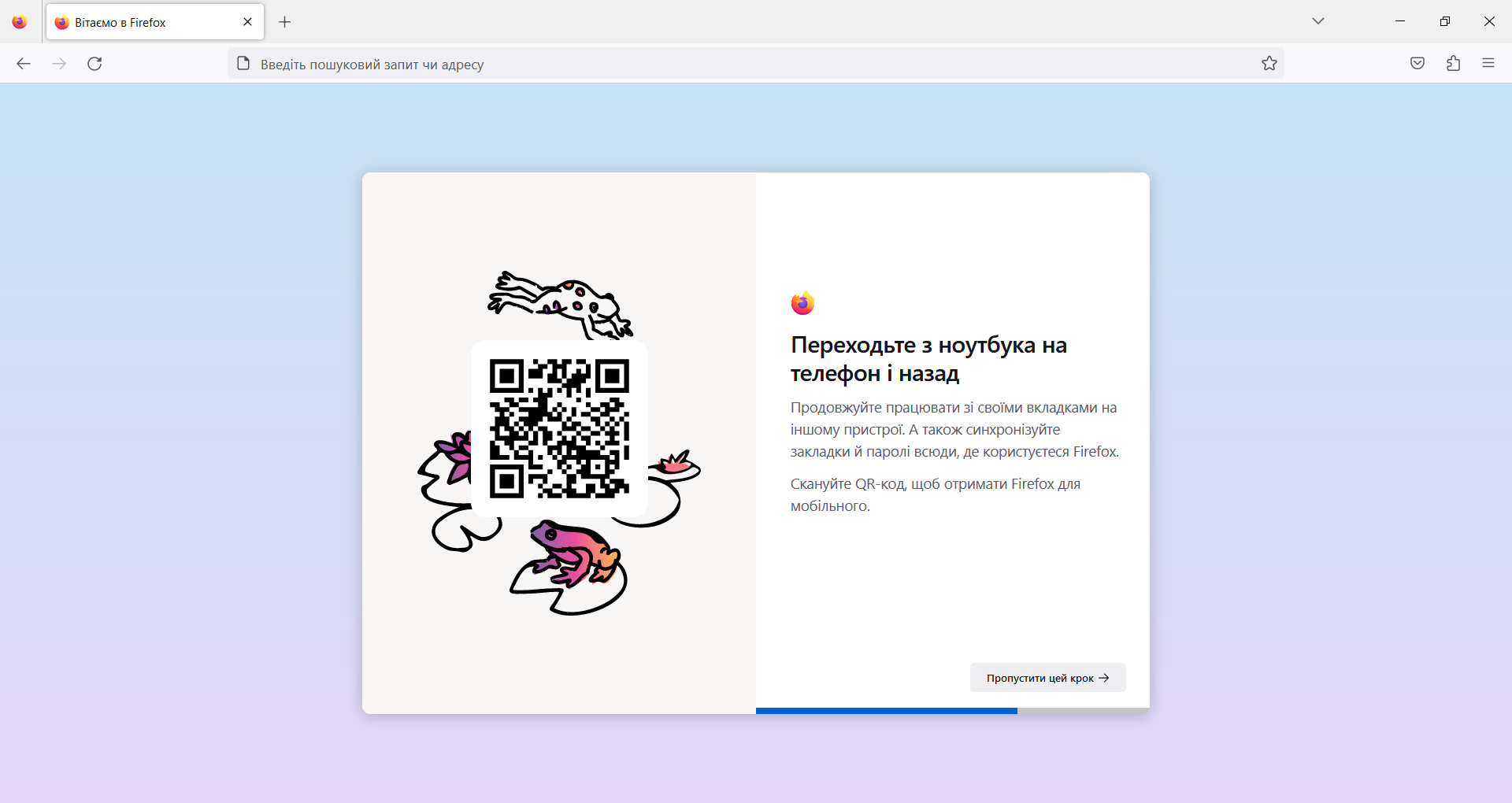1512x803 pixels.
Task: Click text 'Скануйте QR-код, щоб отримати Firefox'
Action: (936, 494)
